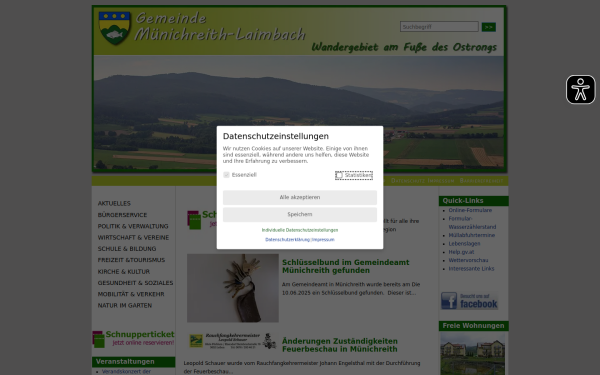Open the Impressum link in dialog
Screen dimensions: 600x375
point(323,240)
